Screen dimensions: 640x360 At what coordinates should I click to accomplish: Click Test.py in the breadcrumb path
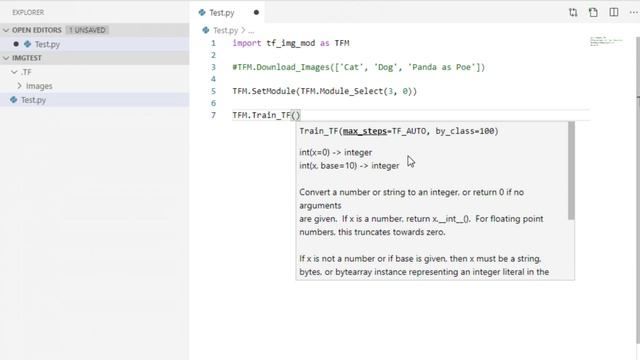(225, 30)
